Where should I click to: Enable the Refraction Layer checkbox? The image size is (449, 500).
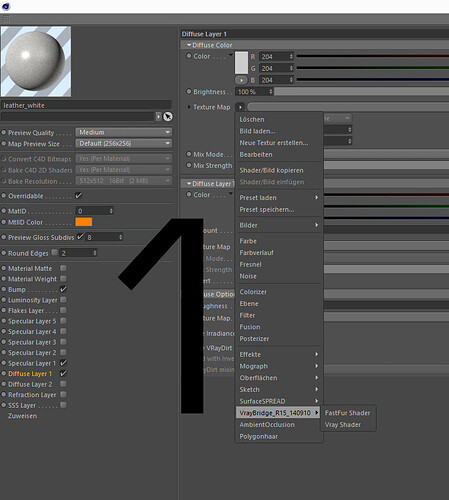pyautogui.click(x=63, y=394)
